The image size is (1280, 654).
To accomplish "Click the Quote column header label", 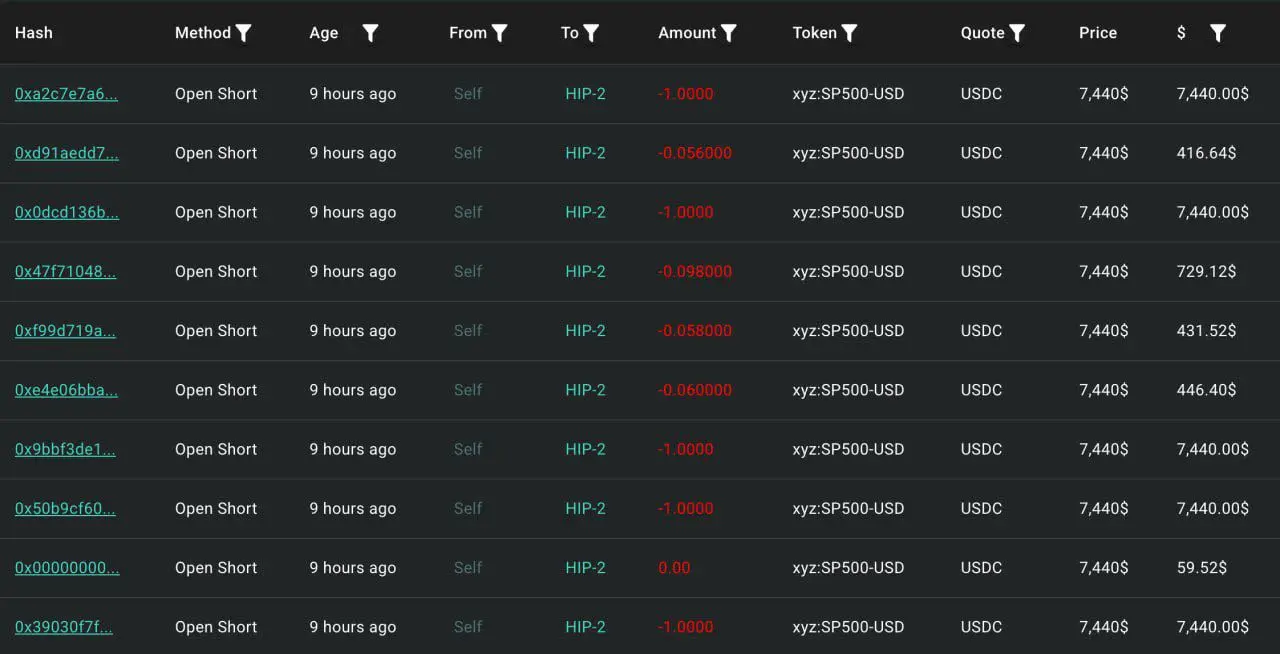I will 983,33.
